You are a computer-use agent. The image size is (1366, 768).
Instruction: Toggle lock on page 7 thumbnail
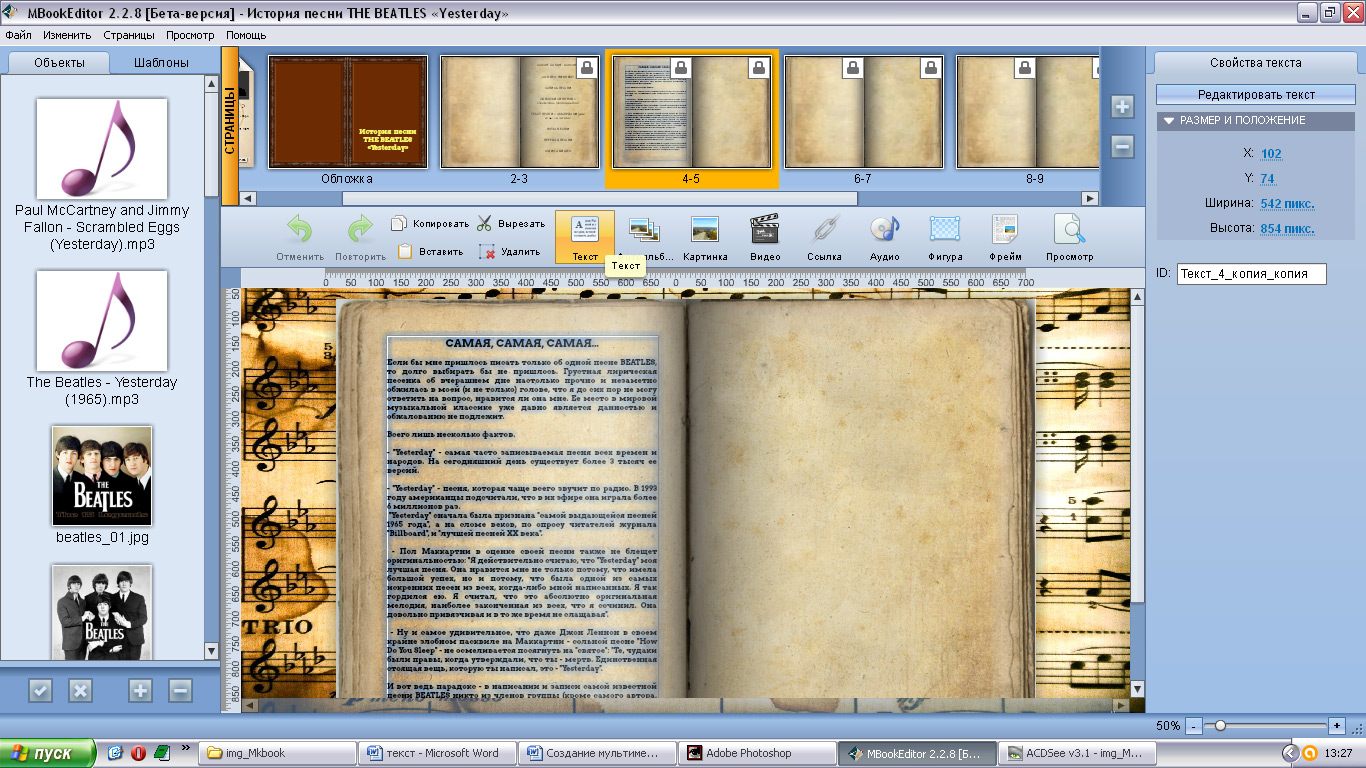click(931, 67)
